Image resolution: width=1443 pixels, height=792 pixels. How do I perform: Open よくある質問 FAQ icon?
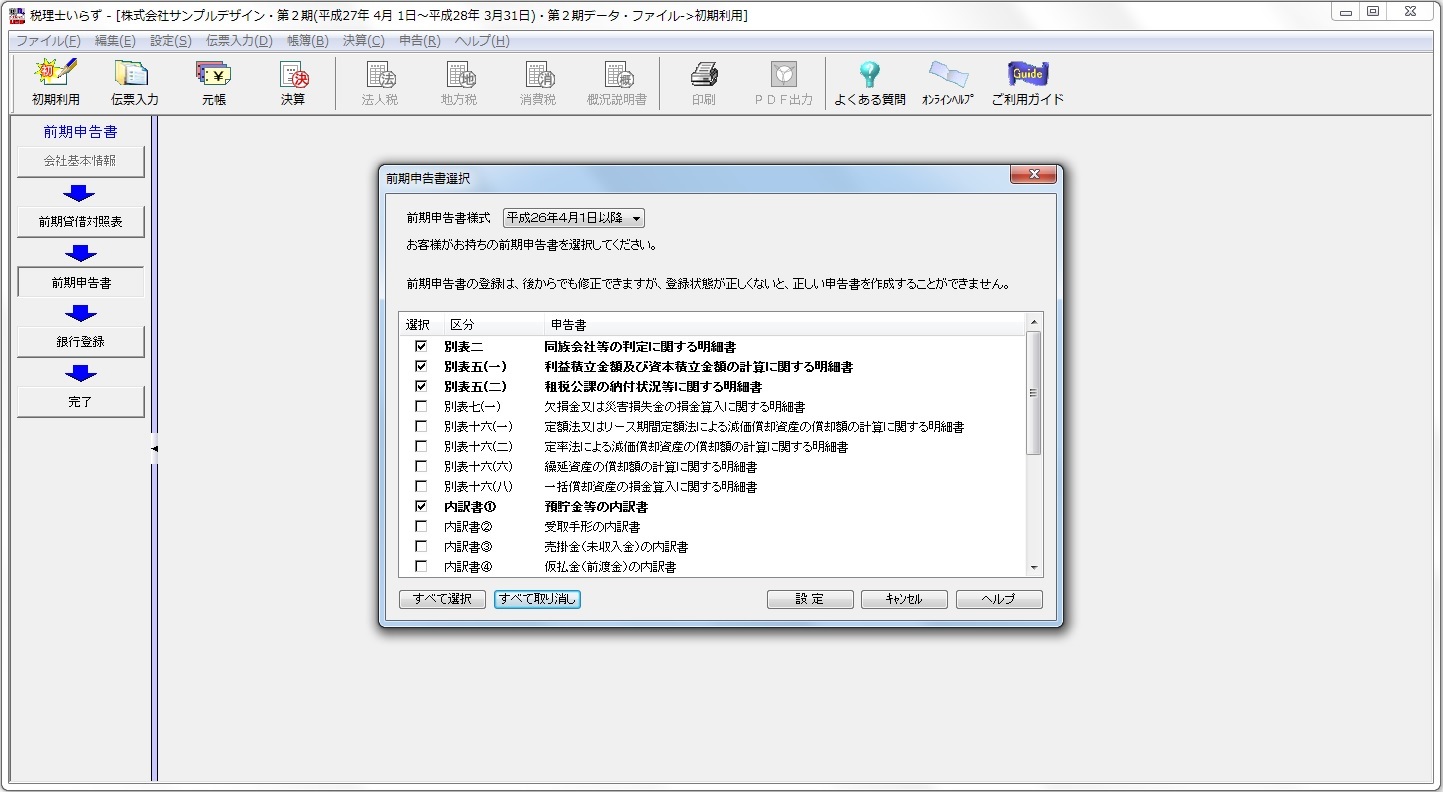869,82
